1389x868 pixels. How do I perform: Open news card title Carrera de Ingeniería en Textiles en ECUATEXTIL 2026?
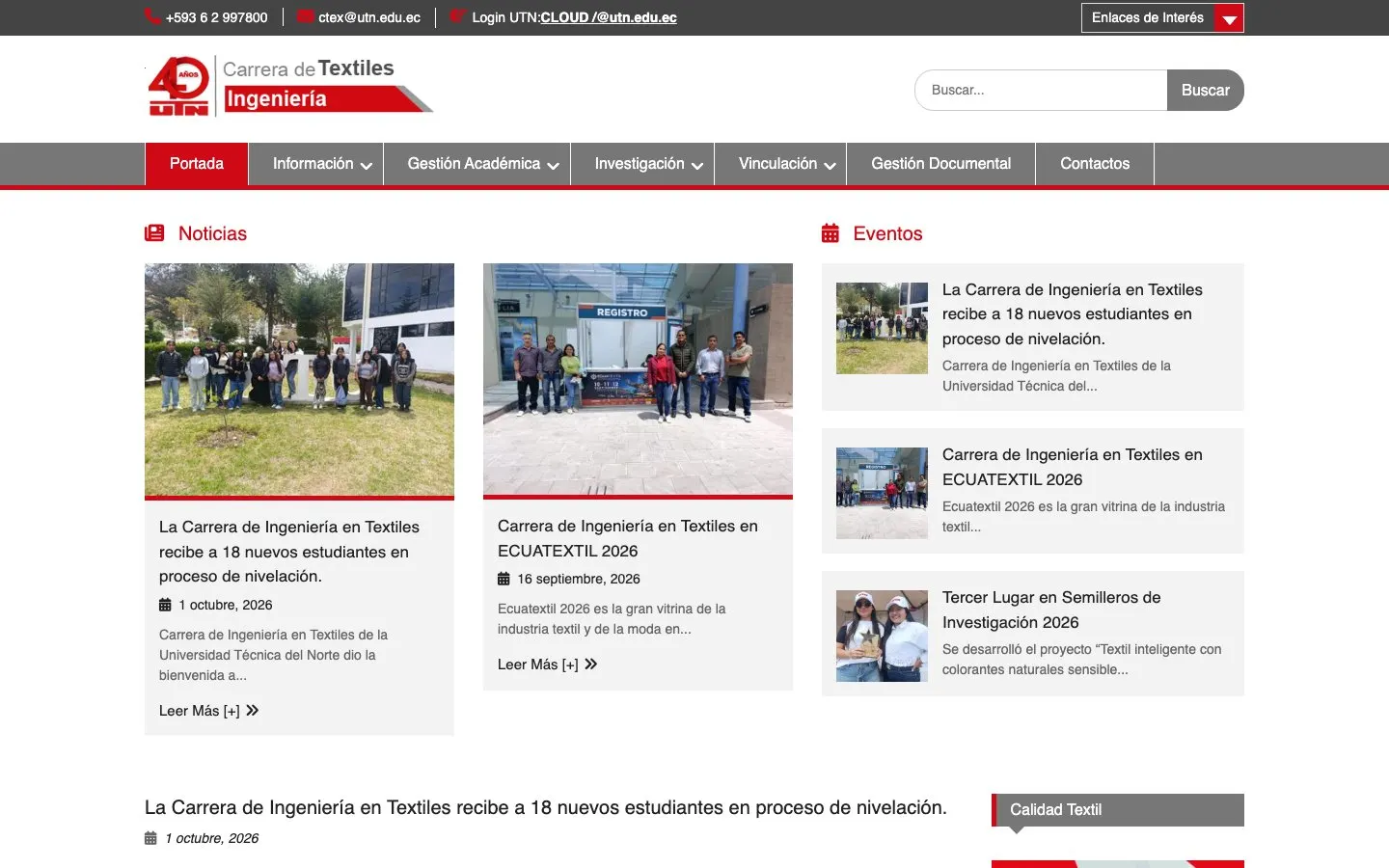(x=628, y=538)
